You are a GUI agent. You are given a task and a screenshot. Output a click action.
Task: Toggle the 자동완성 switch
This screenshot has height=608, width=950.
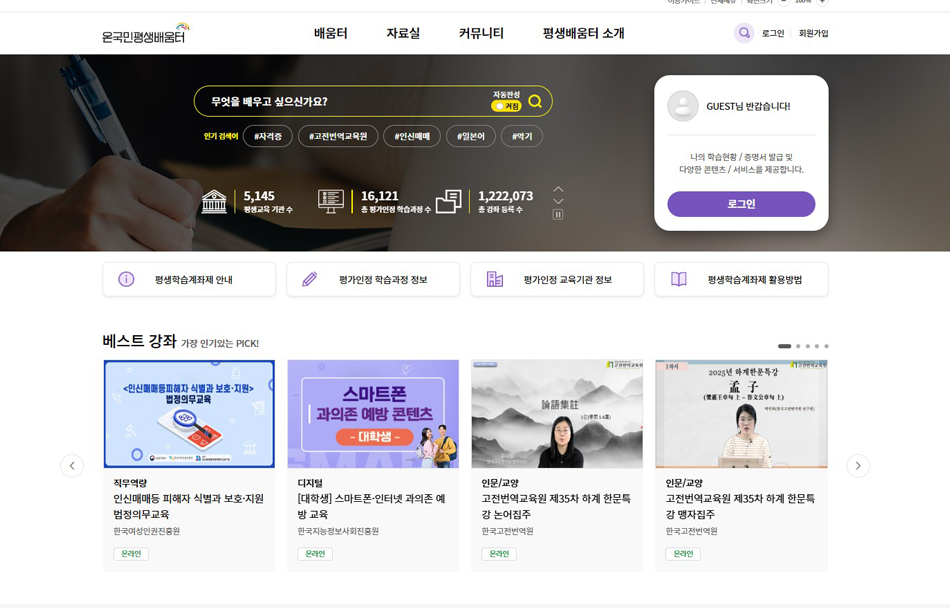point(507,106)
